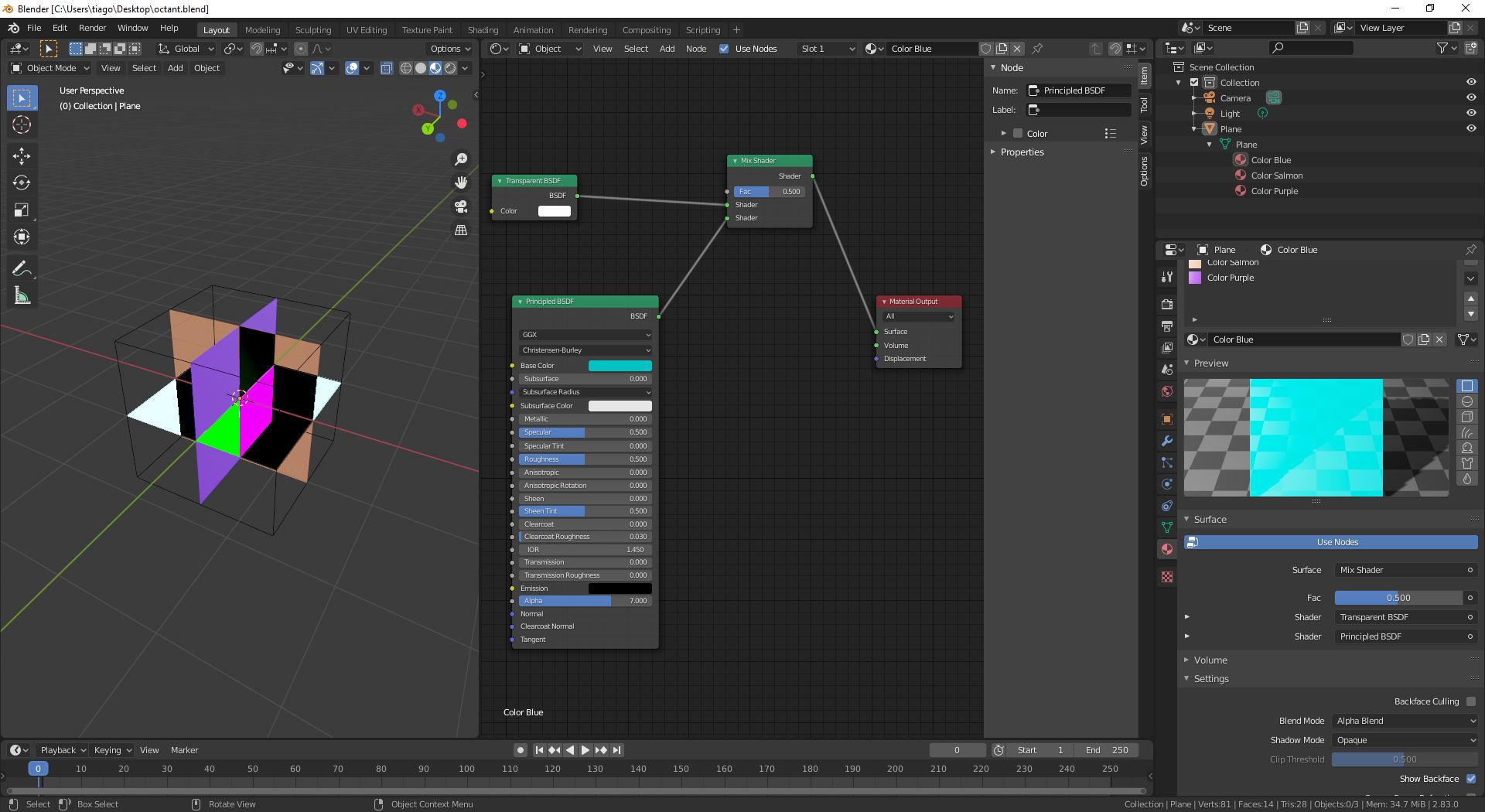Viewport: 1485px width, 812px height.
Task: Click the node Name field Principled BSDF
Action: 1079,90
